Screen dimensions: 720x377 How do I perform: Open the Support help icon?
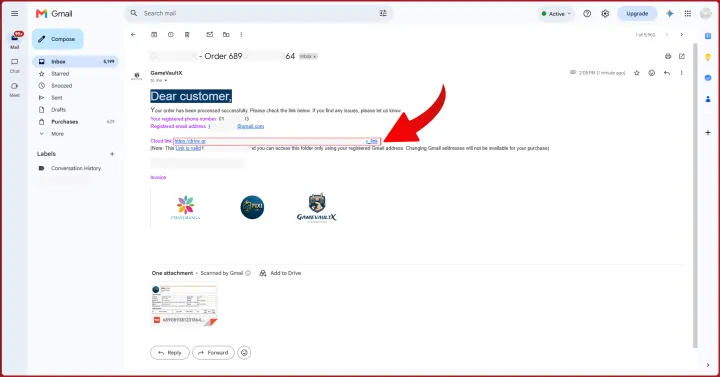(587, 14)
